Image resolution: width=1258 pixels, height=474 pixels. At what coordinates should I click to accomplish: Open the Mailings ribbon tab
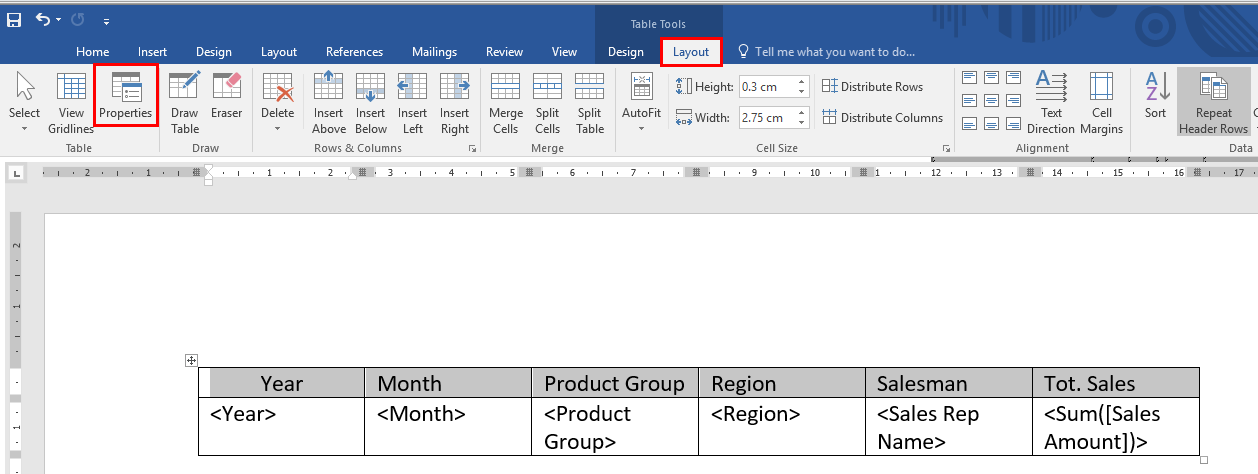point(433,52)
